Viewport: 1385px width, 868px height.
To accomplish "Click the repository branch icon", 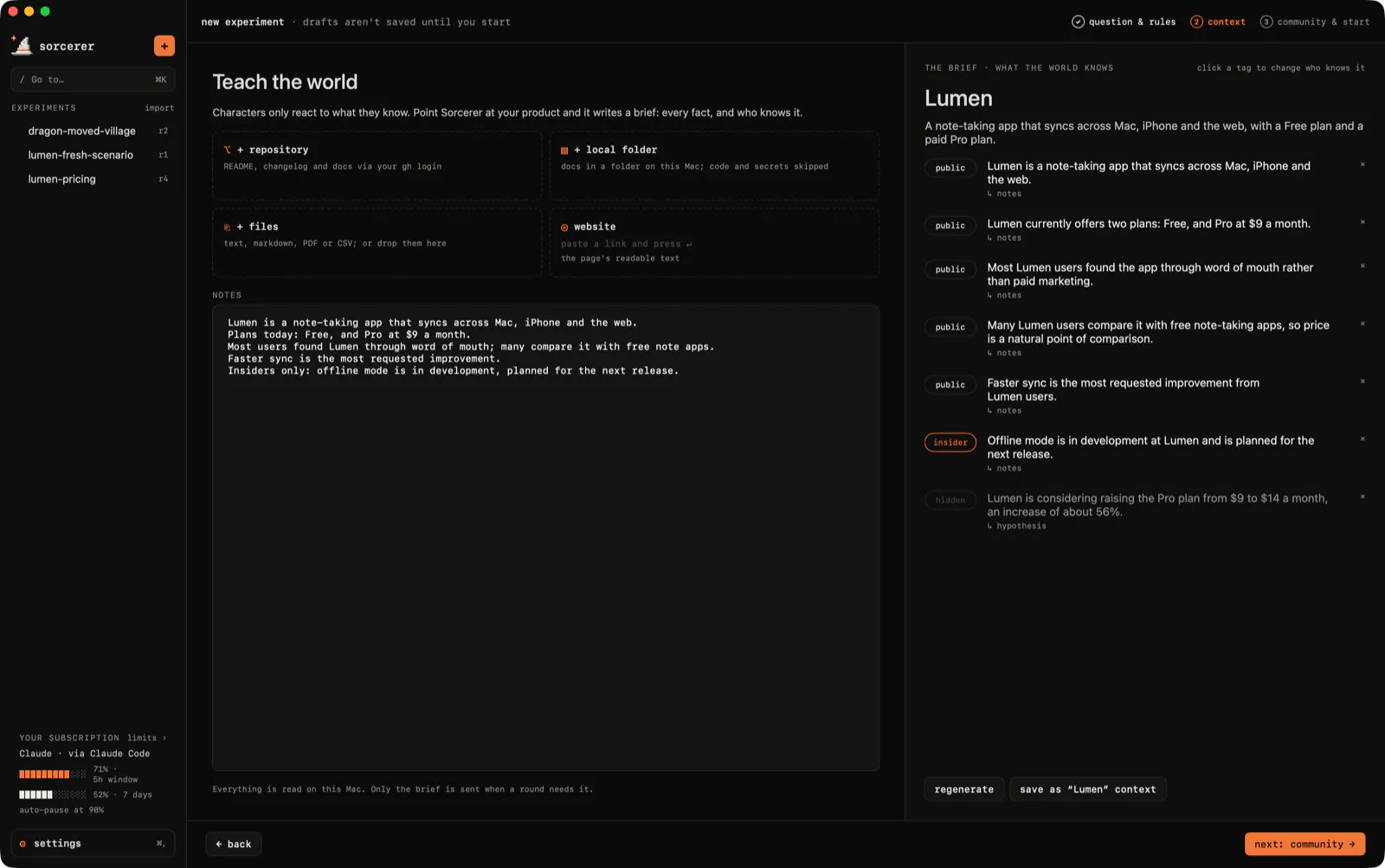I will point(228,150).
